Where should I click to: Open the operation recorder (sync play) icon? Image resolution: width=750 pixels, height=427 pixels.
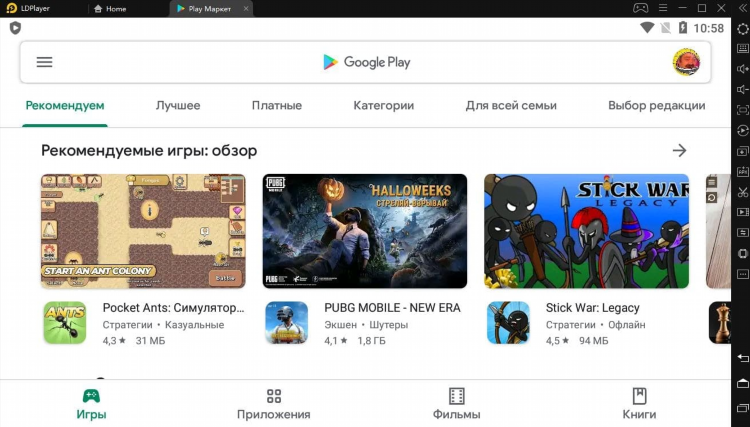pos(743,131)
